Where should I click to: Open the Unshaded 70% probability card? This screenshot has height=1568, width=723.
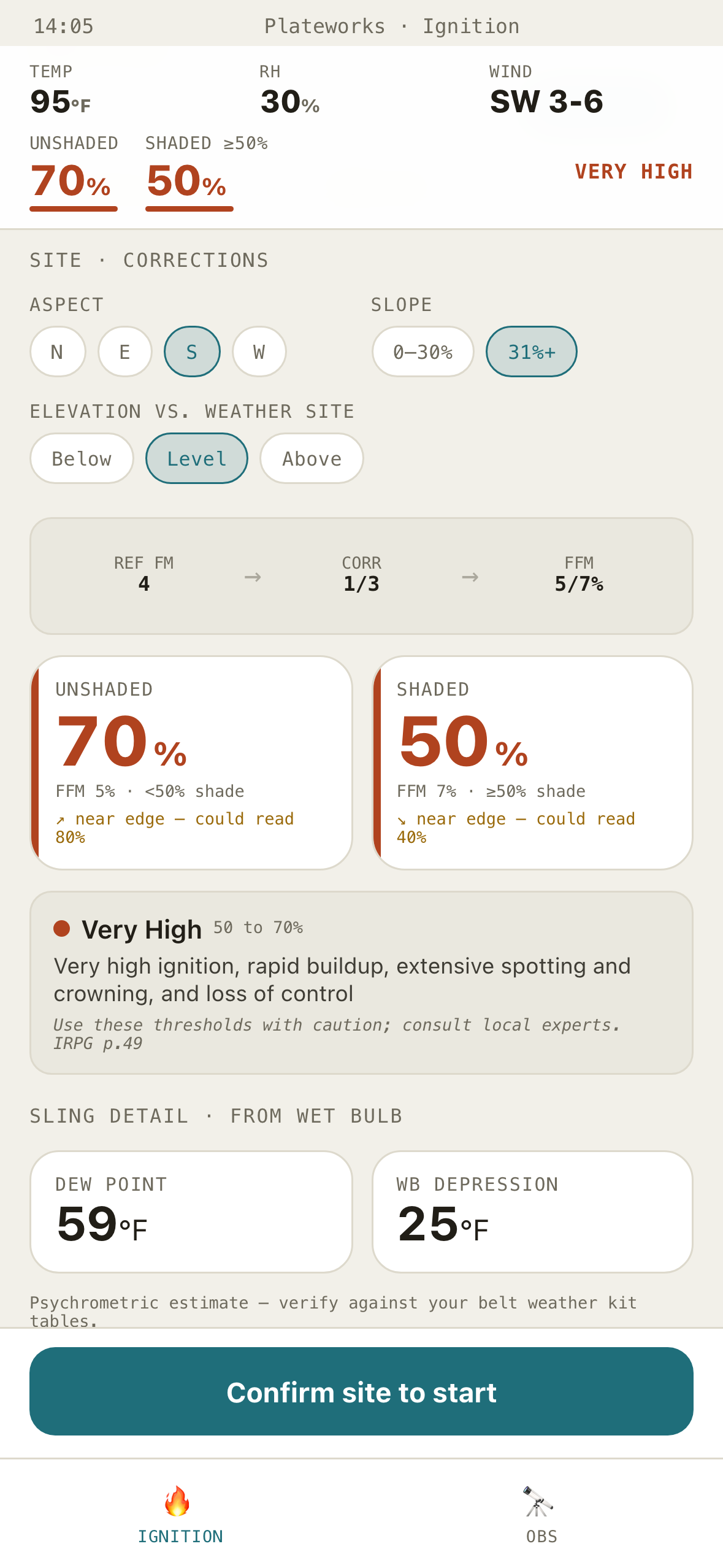pos(191,763)
